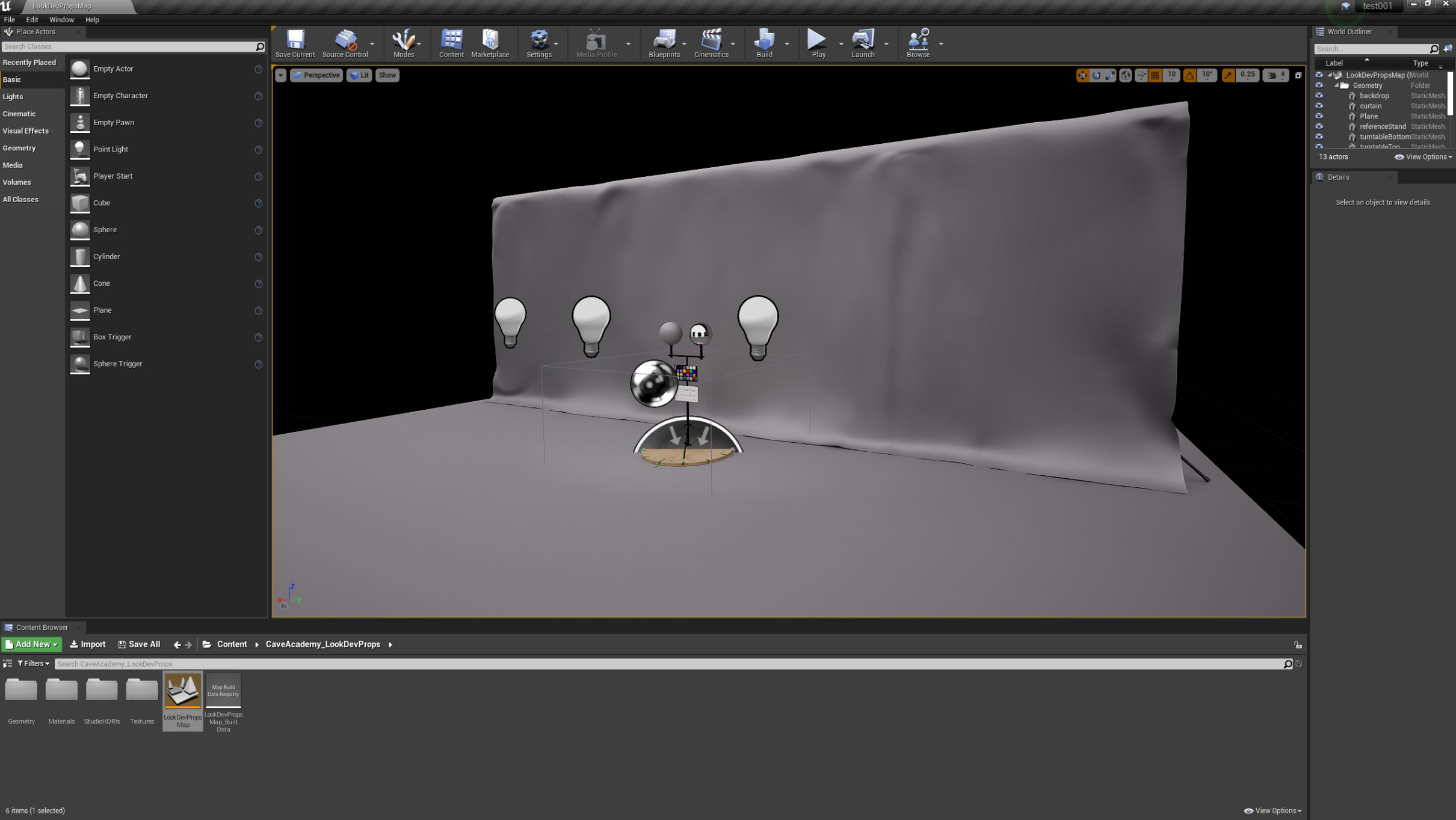Open the Window menu
Image resolution: width=1456 pixels, height=820 pixels.
(x=61, y=20)
